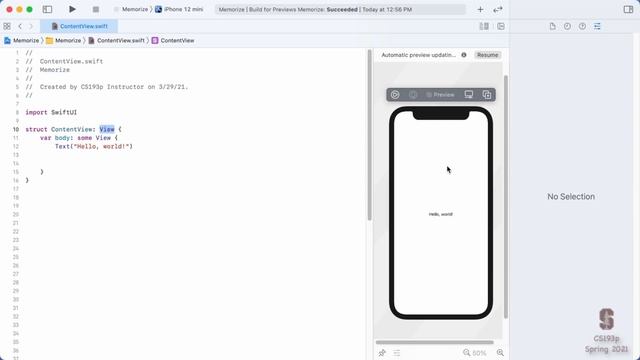The image size is (640, 360).
Task: Open editor options lines icon
Action: (x=484, y=26)
